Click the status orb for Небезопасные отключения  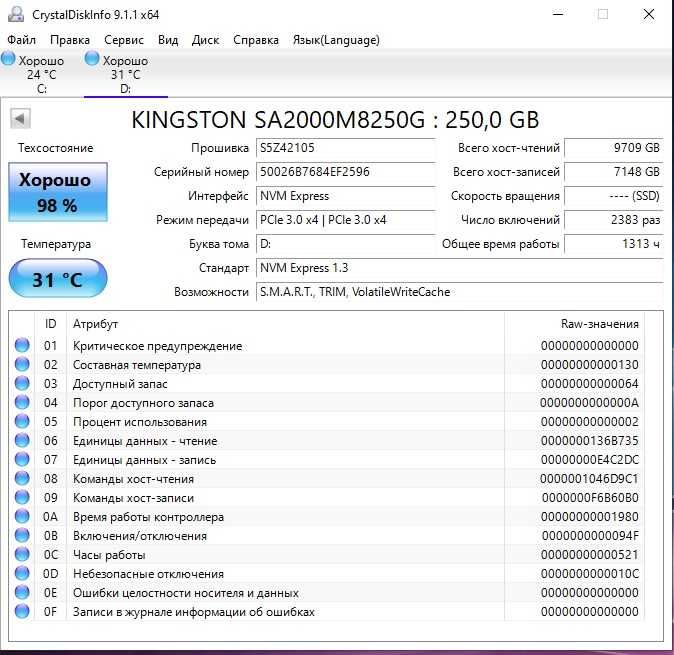click(22, 574)
